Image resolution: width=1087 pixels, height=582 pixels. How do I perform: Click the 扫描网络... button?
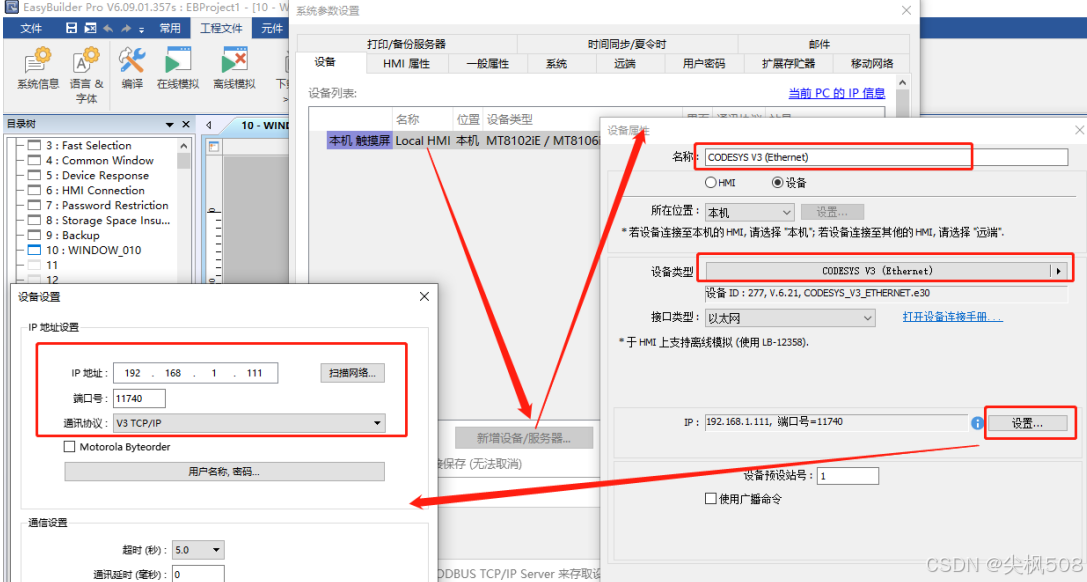coord(352,373)
